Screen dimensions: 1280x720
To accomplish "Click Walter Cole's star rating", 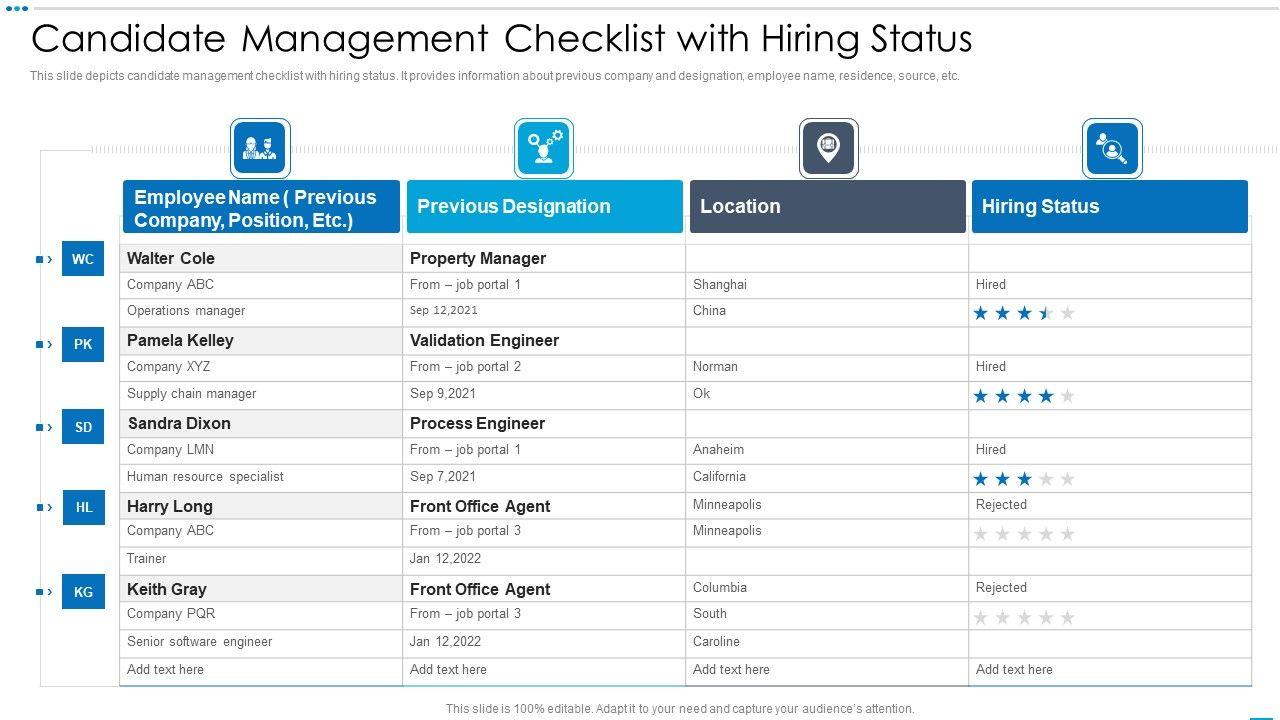I will [x=1024, y=313].
